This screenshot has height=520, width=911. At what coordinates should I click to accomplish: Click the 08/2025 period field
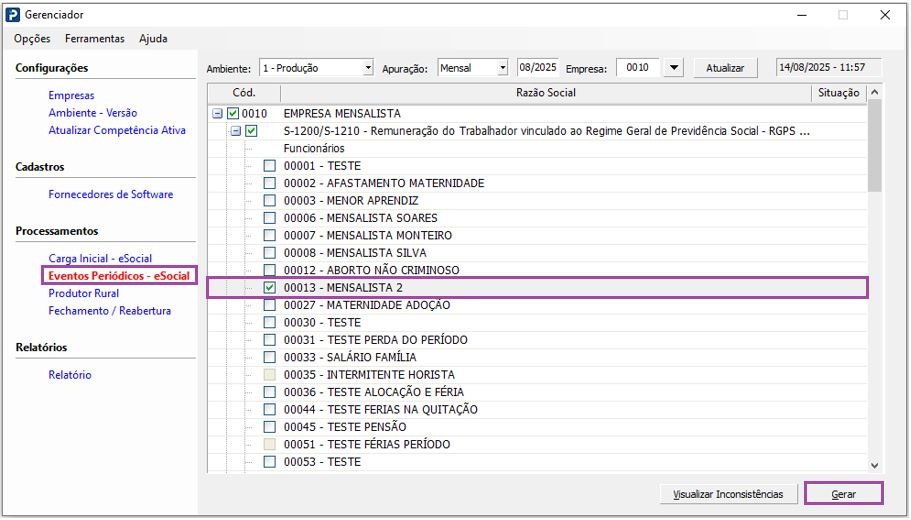click(537, 67)
